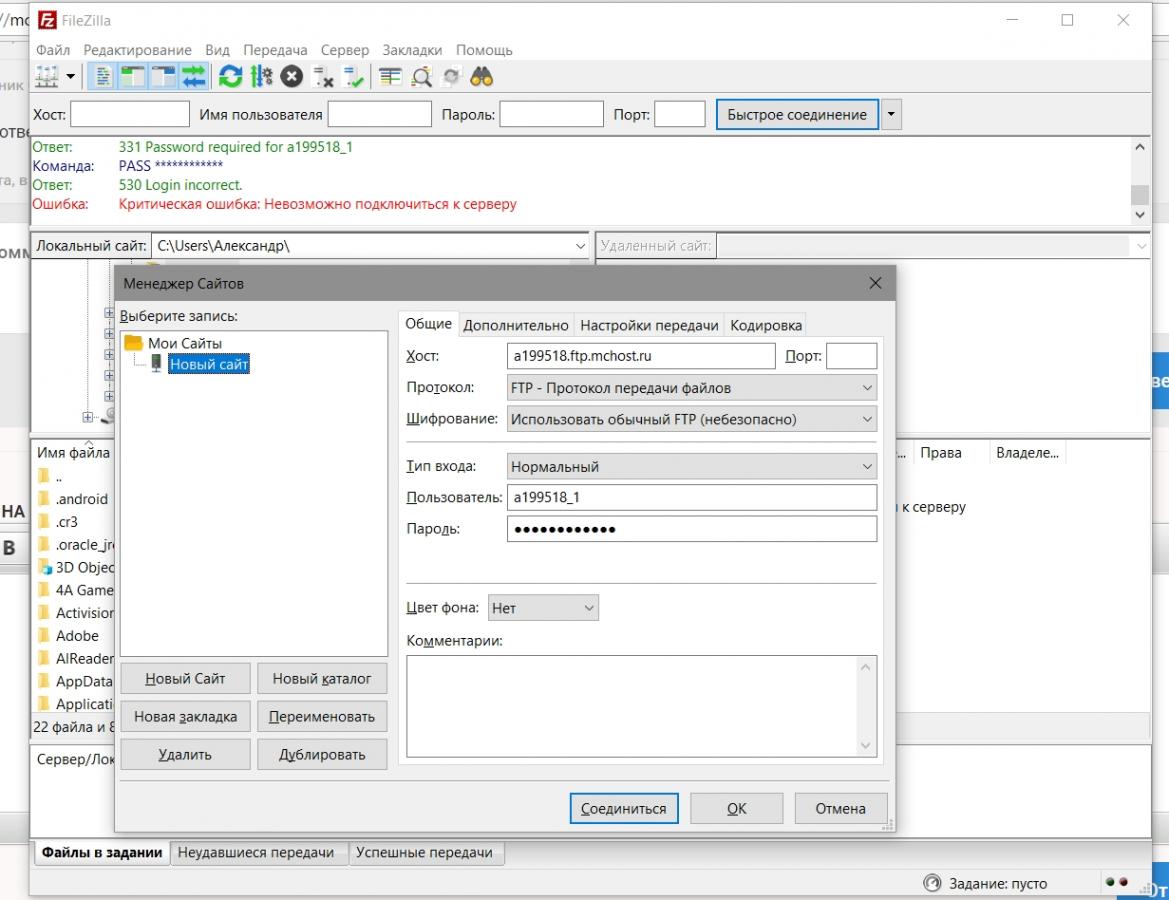The image size is (1169, 900).
Task: Switch to the Настройки передачи tab
Action: (649, 325)
